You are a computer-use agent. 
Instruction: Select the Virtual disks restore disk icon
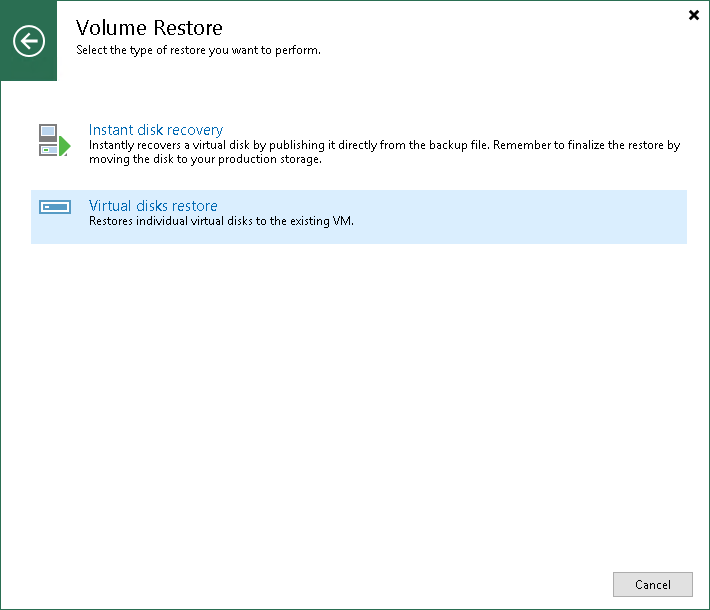click(x=55, y=207)
